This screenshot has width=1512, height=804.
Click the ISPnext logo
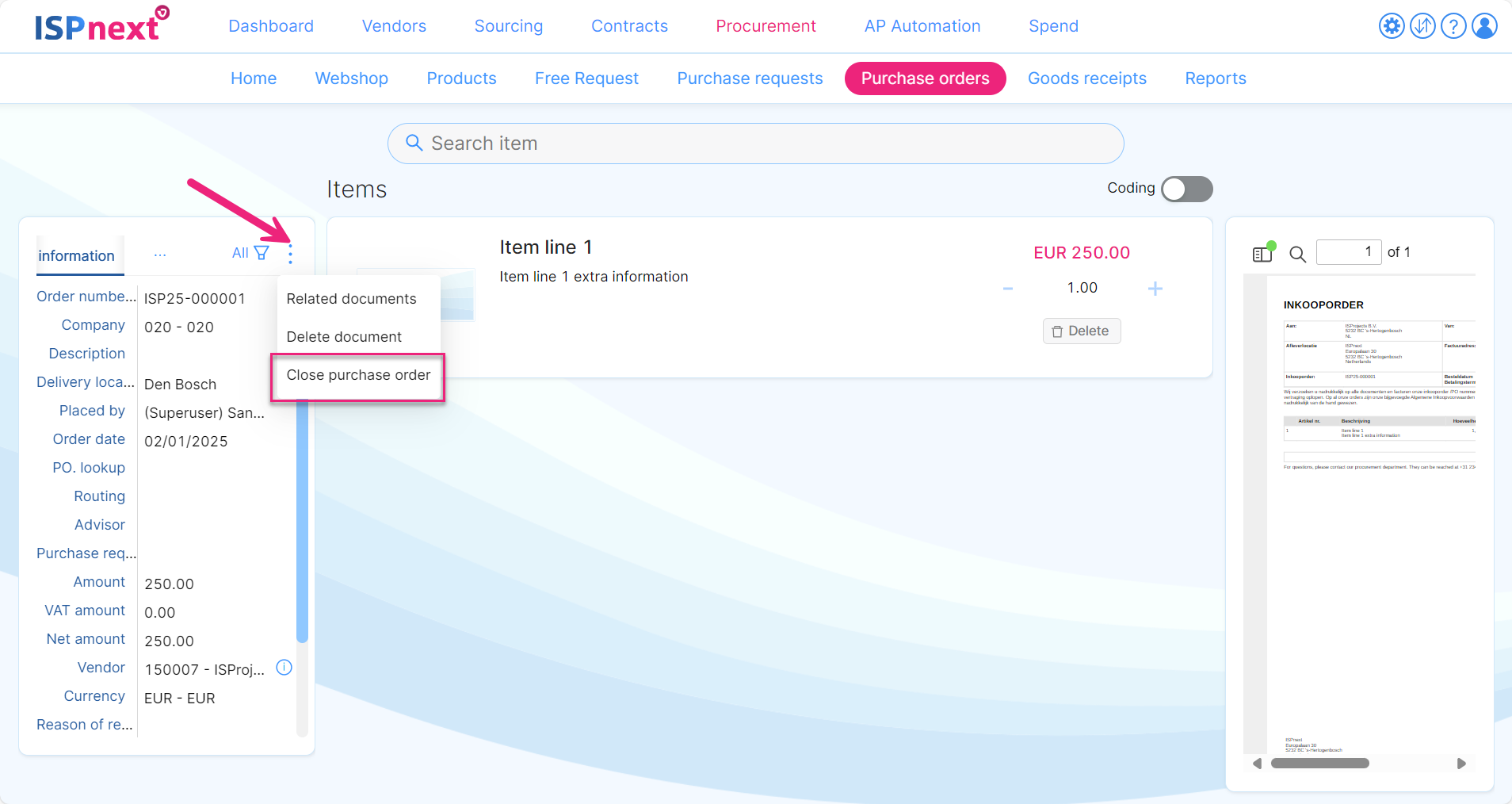pyautogui.click(x=101, y=24)
